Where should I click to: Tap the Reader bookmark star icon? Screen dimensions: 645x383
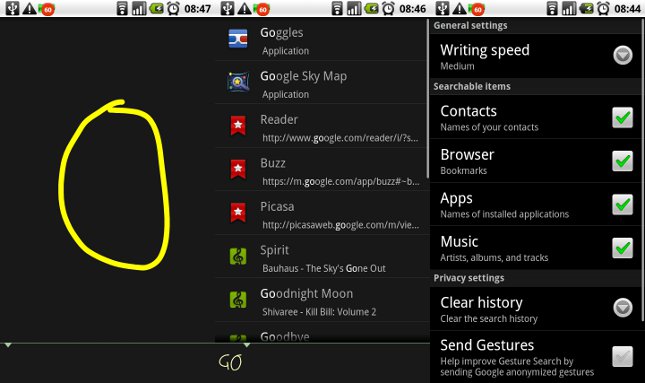click(238, 125)
